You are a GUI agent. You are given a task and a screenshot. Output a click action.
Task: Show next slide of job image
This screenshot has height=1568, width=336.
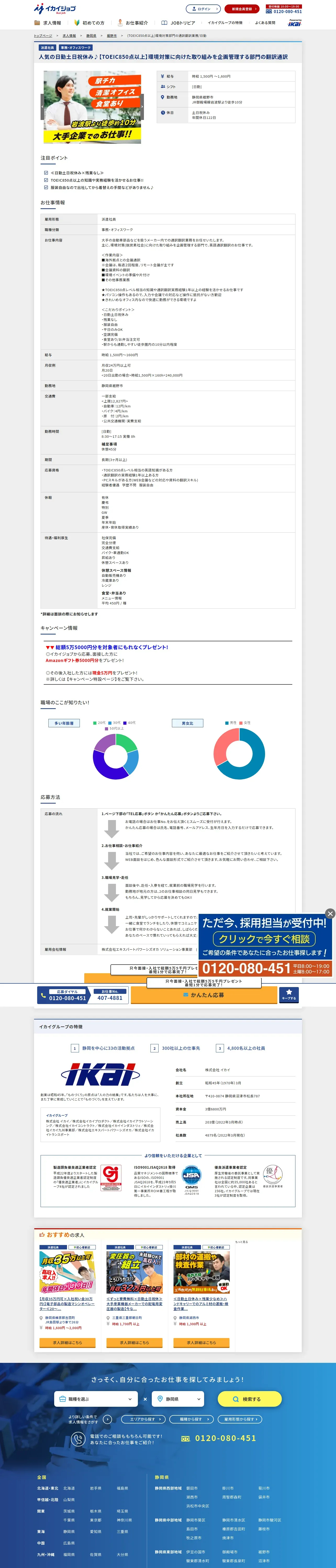click(142, 107)
